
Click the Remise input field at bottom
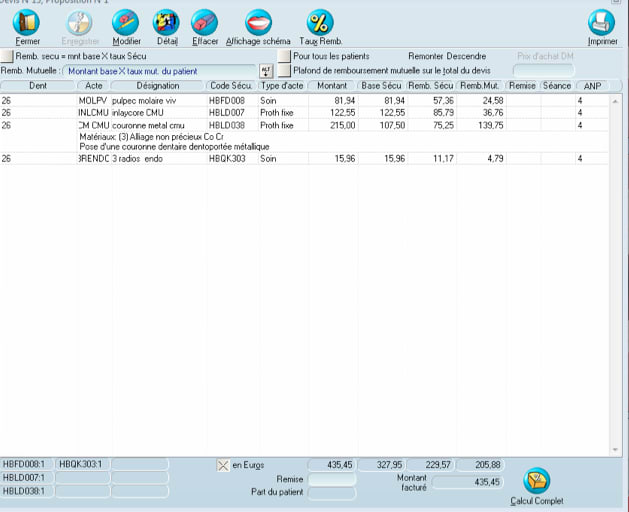(x=331, y=480)
